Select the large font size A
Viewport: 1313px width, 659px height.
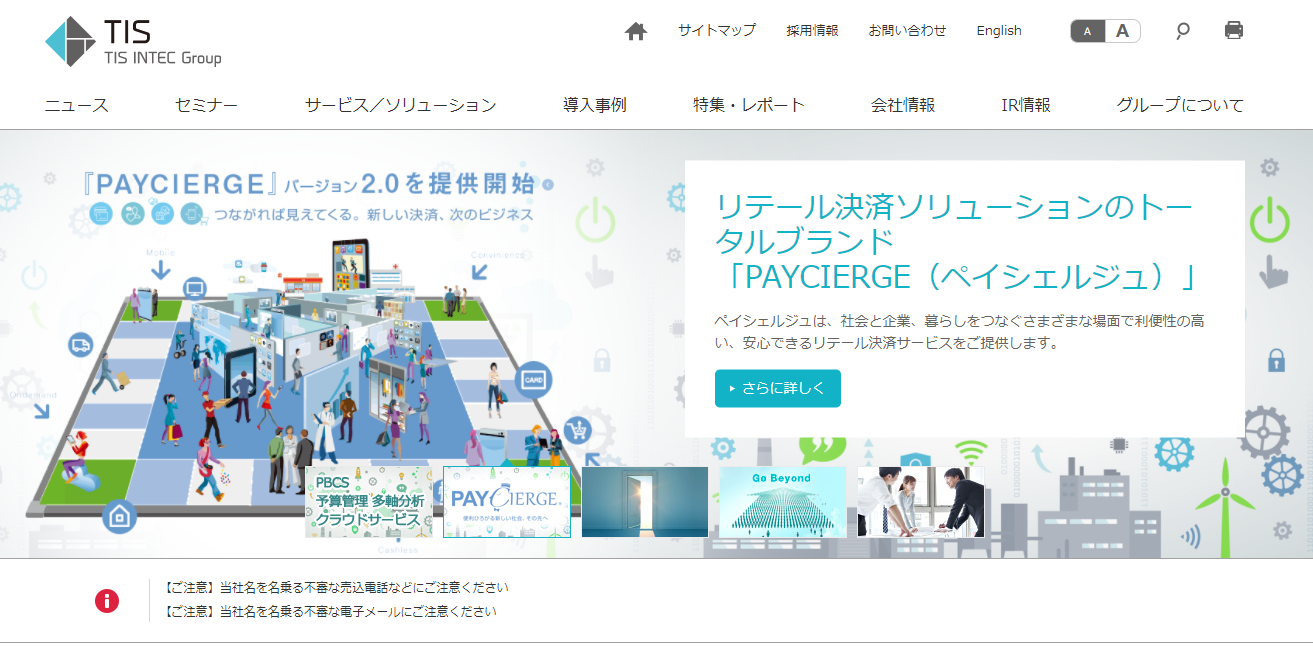pos(1123,31)
